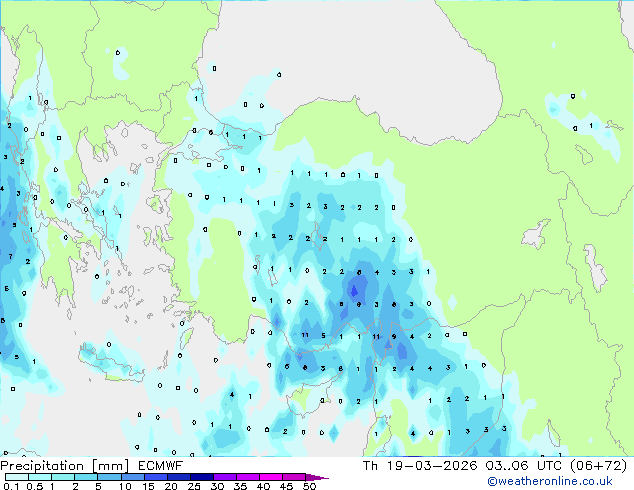Pick the 35–40 mm purple legend swatch
The height and width of the screenshot is (490, 634).
247,477
